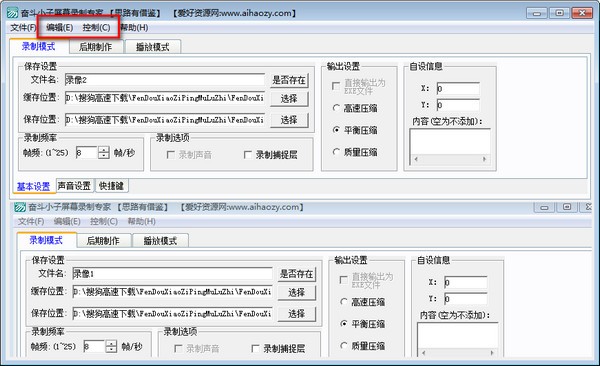This screenshot has width=600, height=366.
Task: Switch to 后期制作 tab in the bottom window
Action: click(103, 240)
